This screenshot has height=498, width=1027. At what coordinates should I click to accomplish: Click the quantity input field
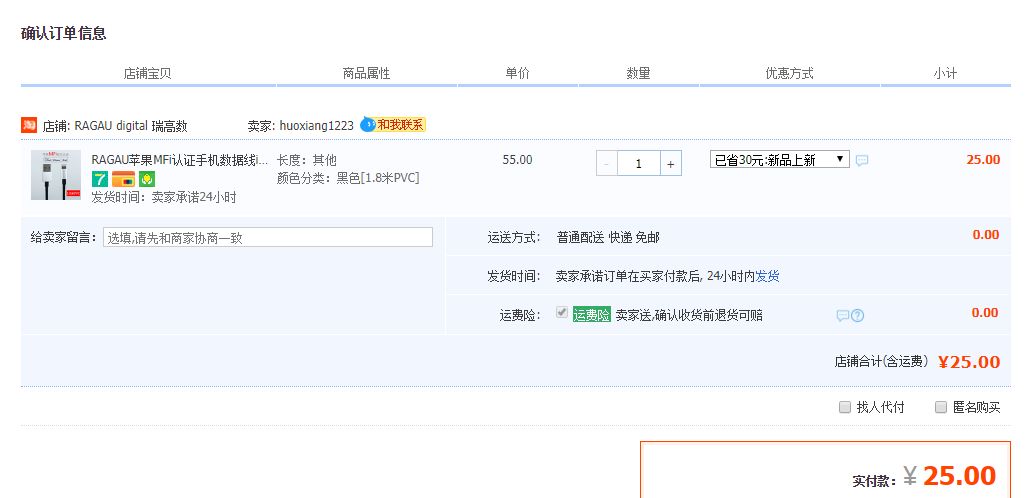point(639,164)
